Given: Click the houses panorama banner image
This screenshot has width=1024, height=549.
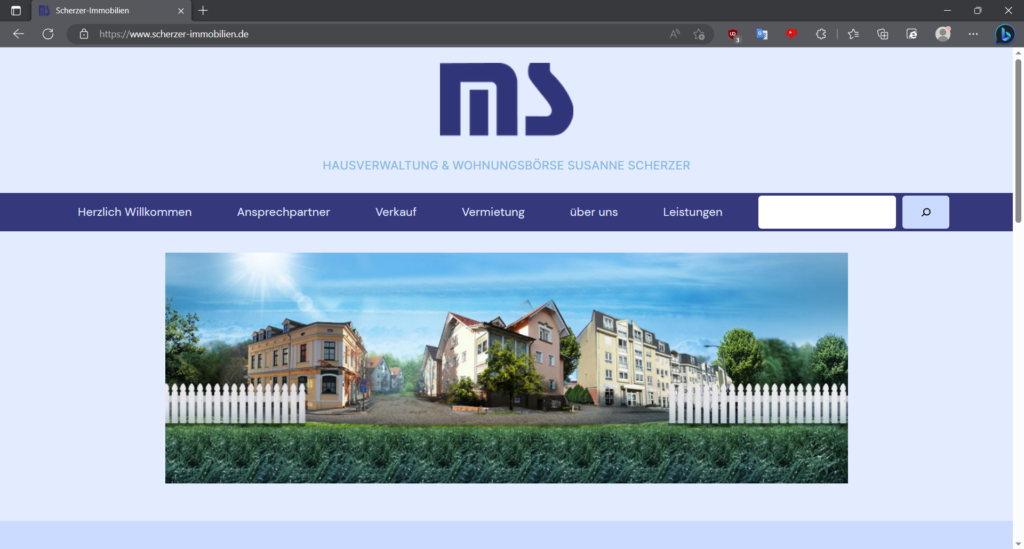Looking at the screenshot, I should point(506,368).
